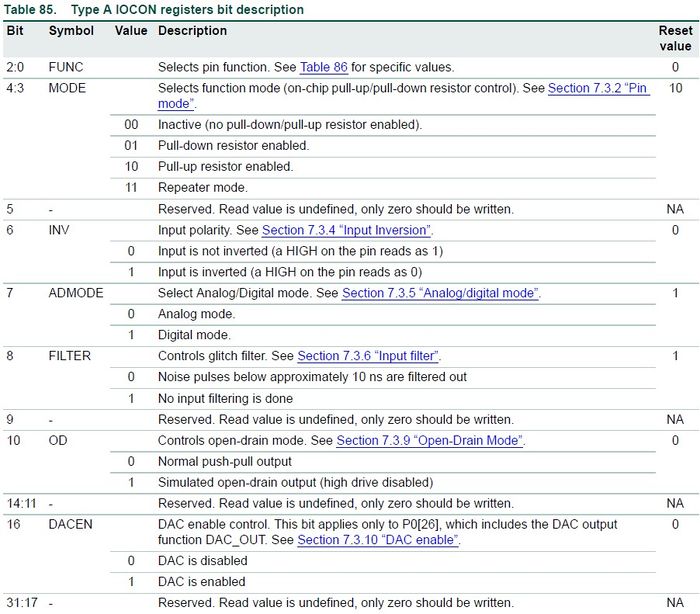Click Section 7.3.6 Input filter link
The image size is (700, 614).
point(368,356)
